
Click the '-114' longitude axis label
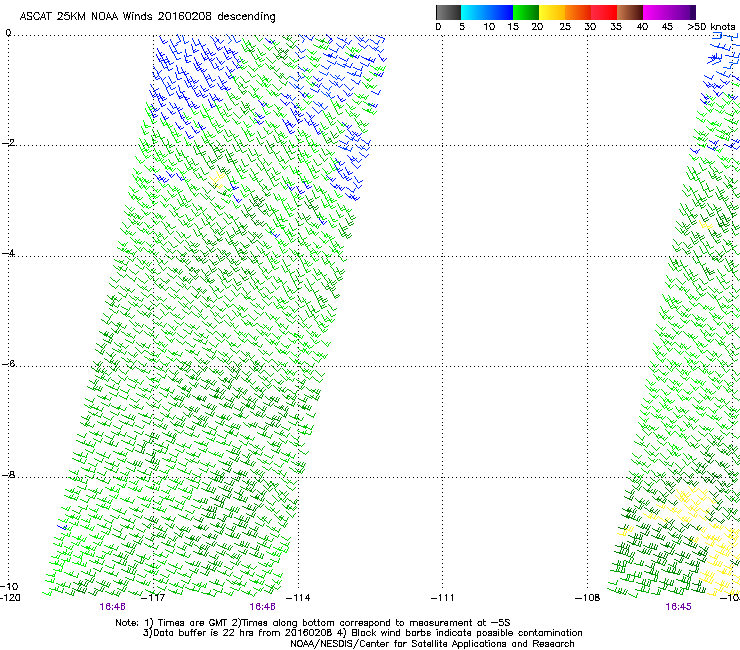(298, 598)
